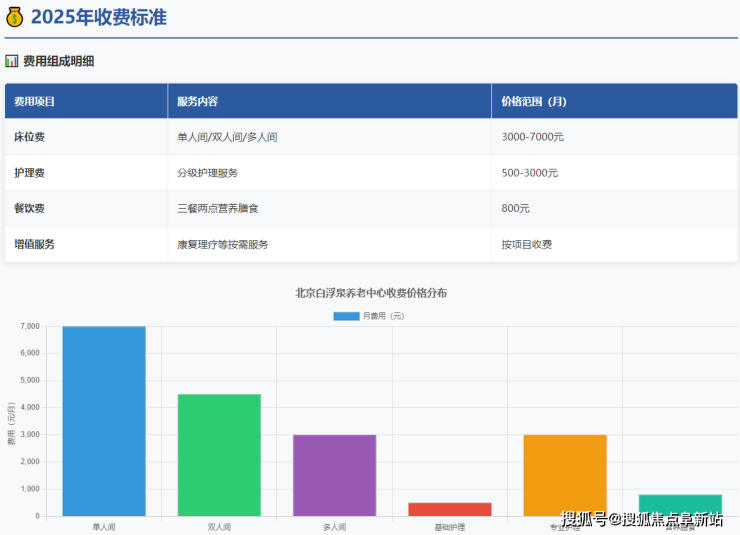The image size is (740, 535).
Task: Click the 2025年收费标准 heading text
Action: coord(98,17)
